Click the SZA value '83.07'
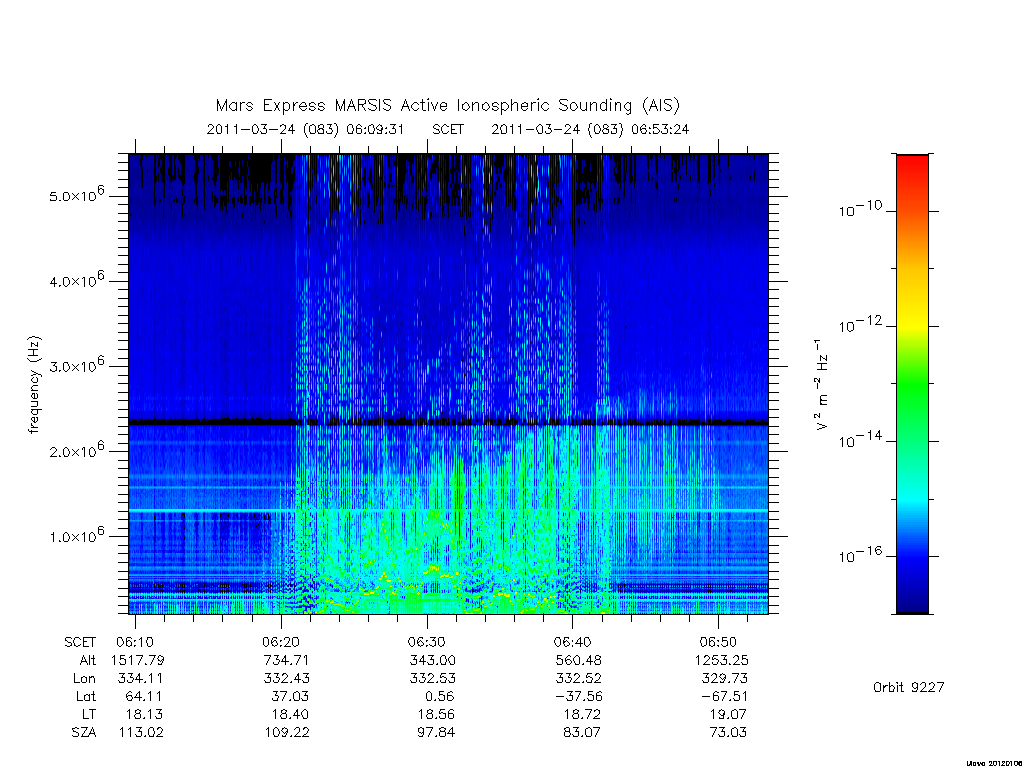Viewport: 1024px width, 768px height. point(582,733)
